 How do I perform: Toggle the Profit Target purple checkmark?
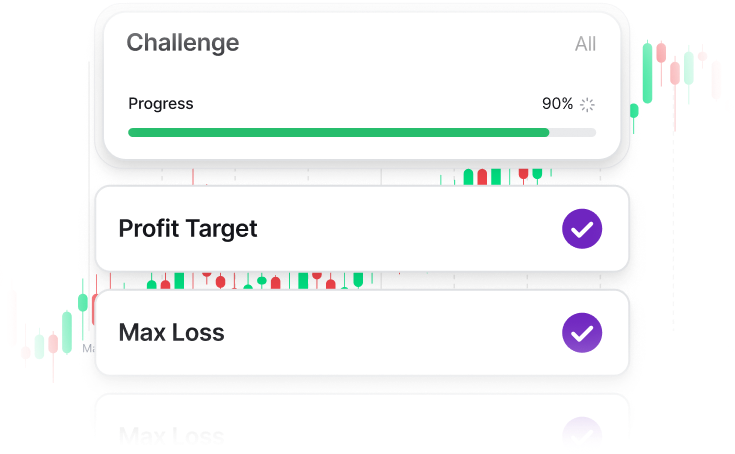click(x=582, y=229)
